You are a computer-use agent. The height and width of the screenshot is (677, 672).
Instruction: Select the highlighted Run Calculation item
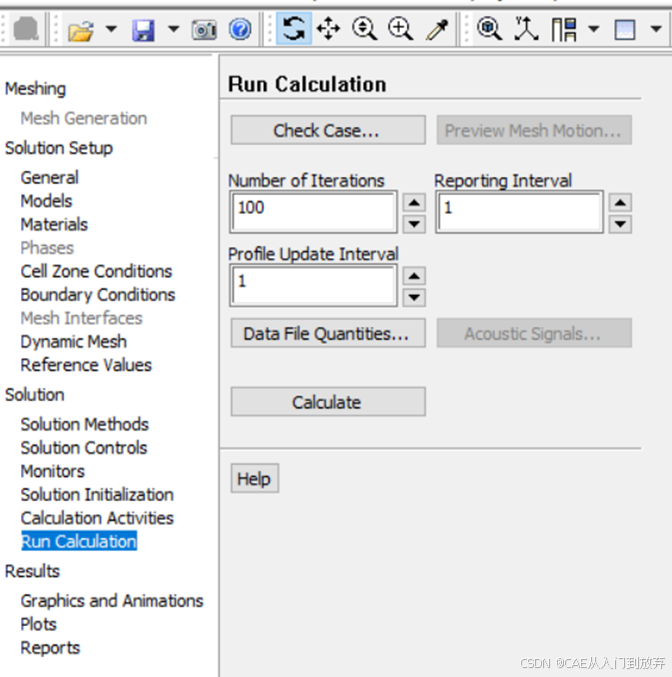pyautogui.click(x=79, y=541)
